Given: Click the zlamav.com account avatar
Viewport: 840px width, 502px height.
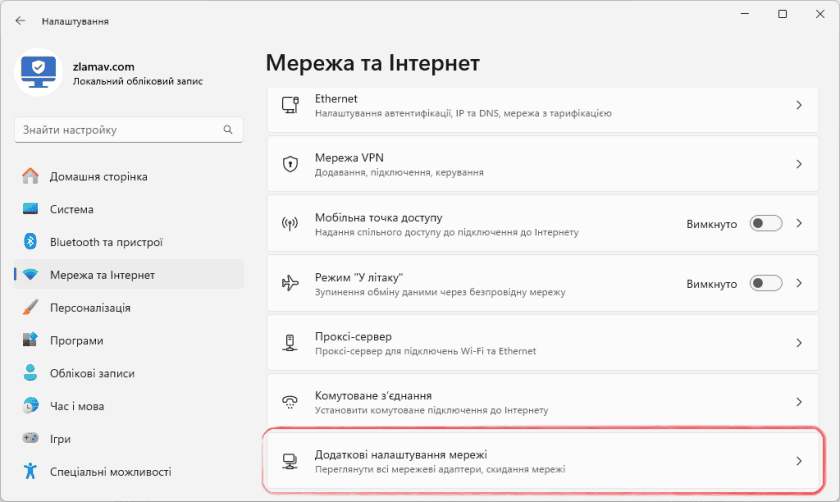Looking at the screenshot, I should click(x=39, y=72).
